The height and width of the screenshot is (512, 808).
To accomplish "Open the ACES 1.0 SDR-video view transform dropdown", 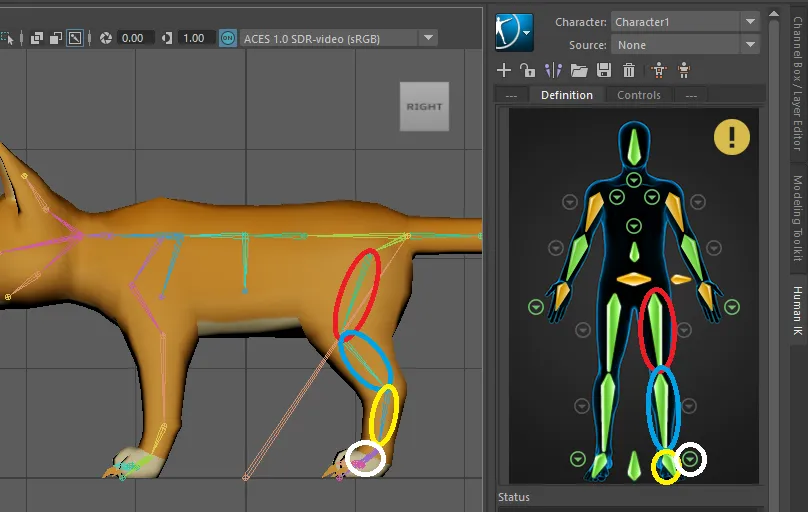I will 339,38.
